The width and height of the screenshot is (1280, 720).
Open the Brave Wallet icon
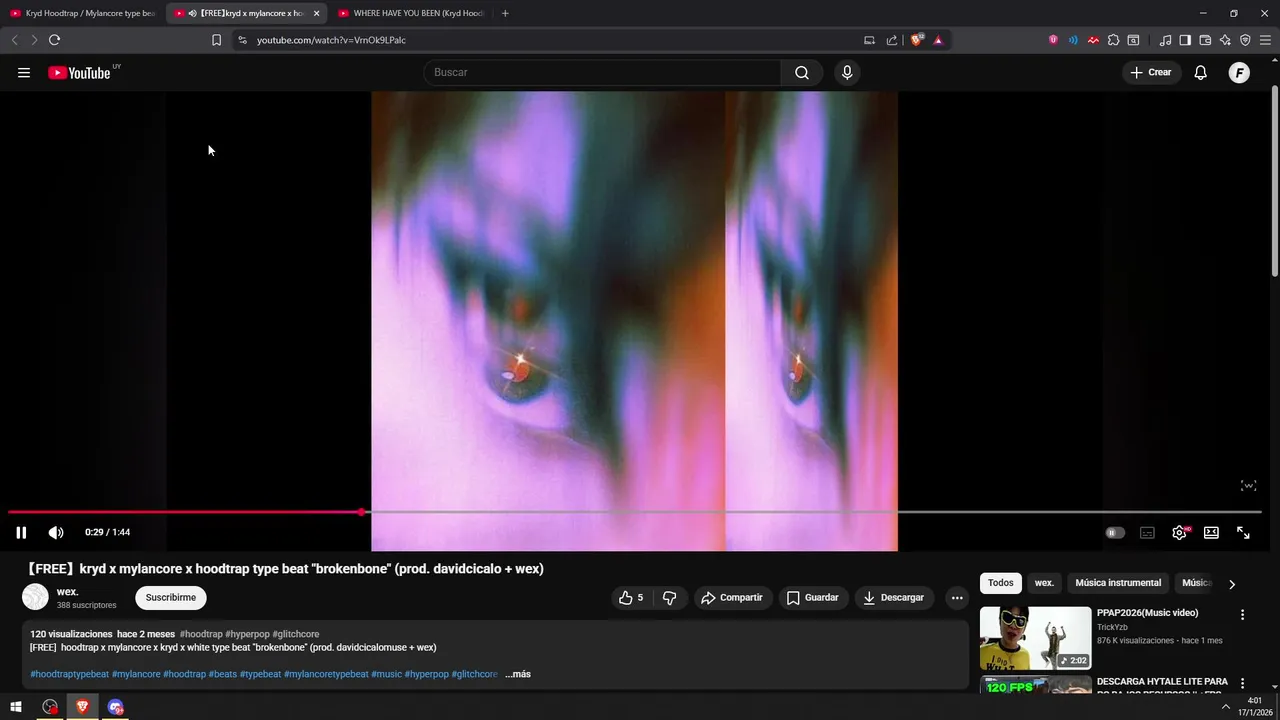(x=1205, y=40)
